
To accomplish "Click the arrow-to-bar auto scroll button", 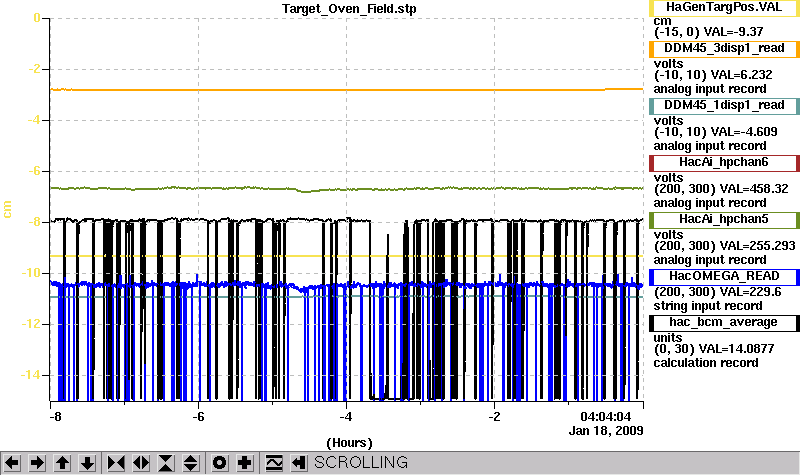I will pyautogui.click(x=299, y=463).
